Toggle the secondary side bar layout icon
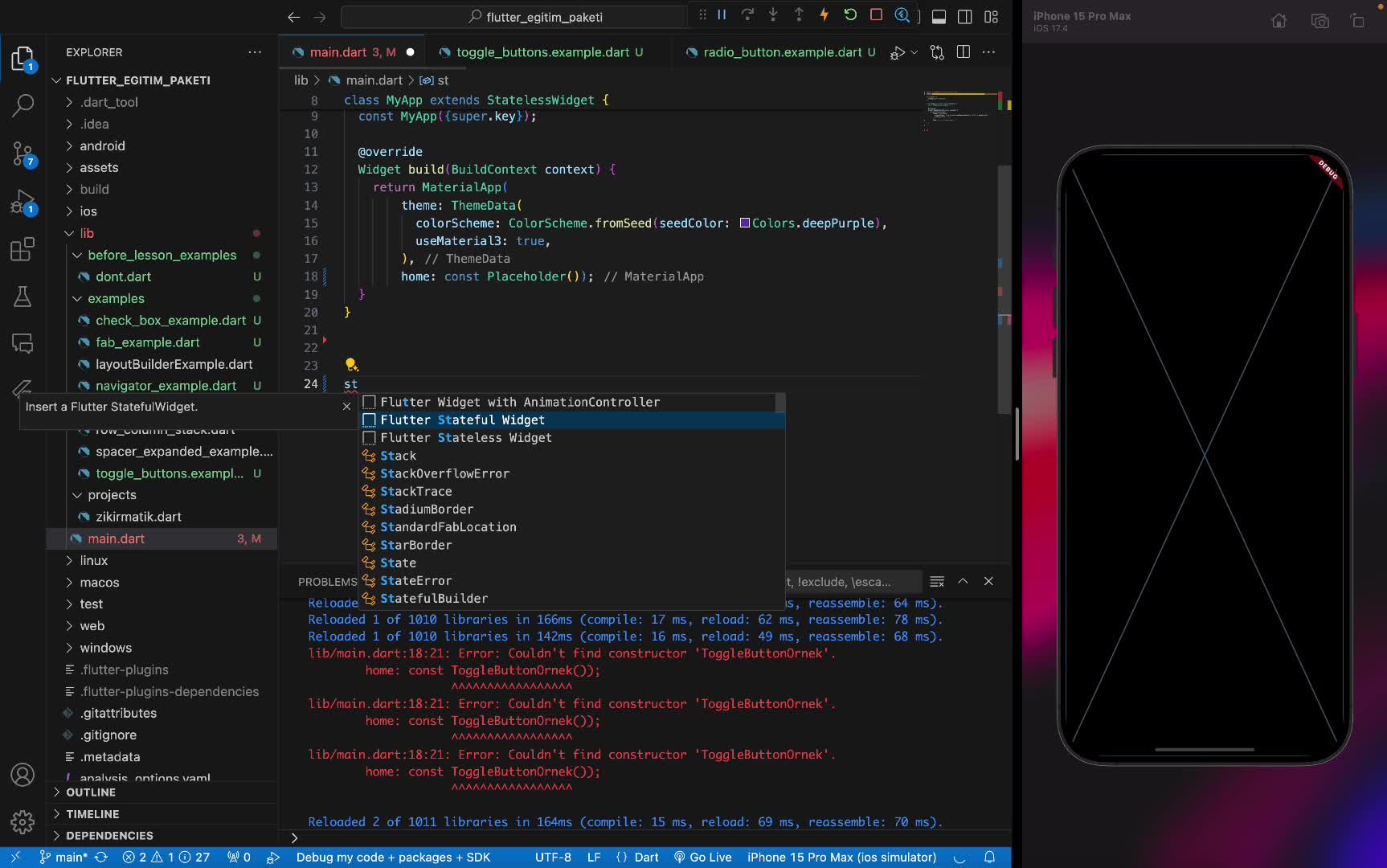The height and width of the screenshot is (868, 1387). click(x=965, y=17)
